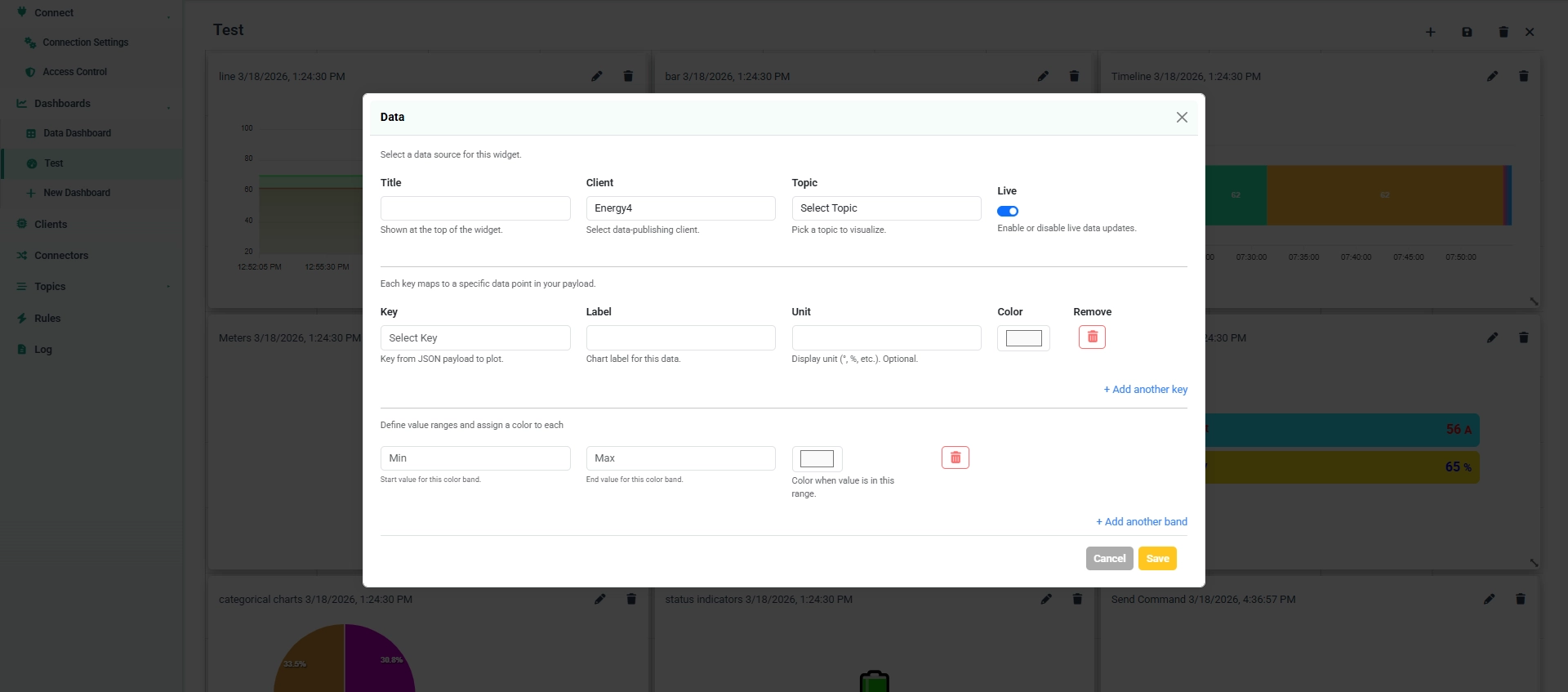Image resolution: width=1568 pixels, height=692 pixels.
Task: Go to Rules in the sidebar
Action: pyautogui.click(x=47, y=319)
